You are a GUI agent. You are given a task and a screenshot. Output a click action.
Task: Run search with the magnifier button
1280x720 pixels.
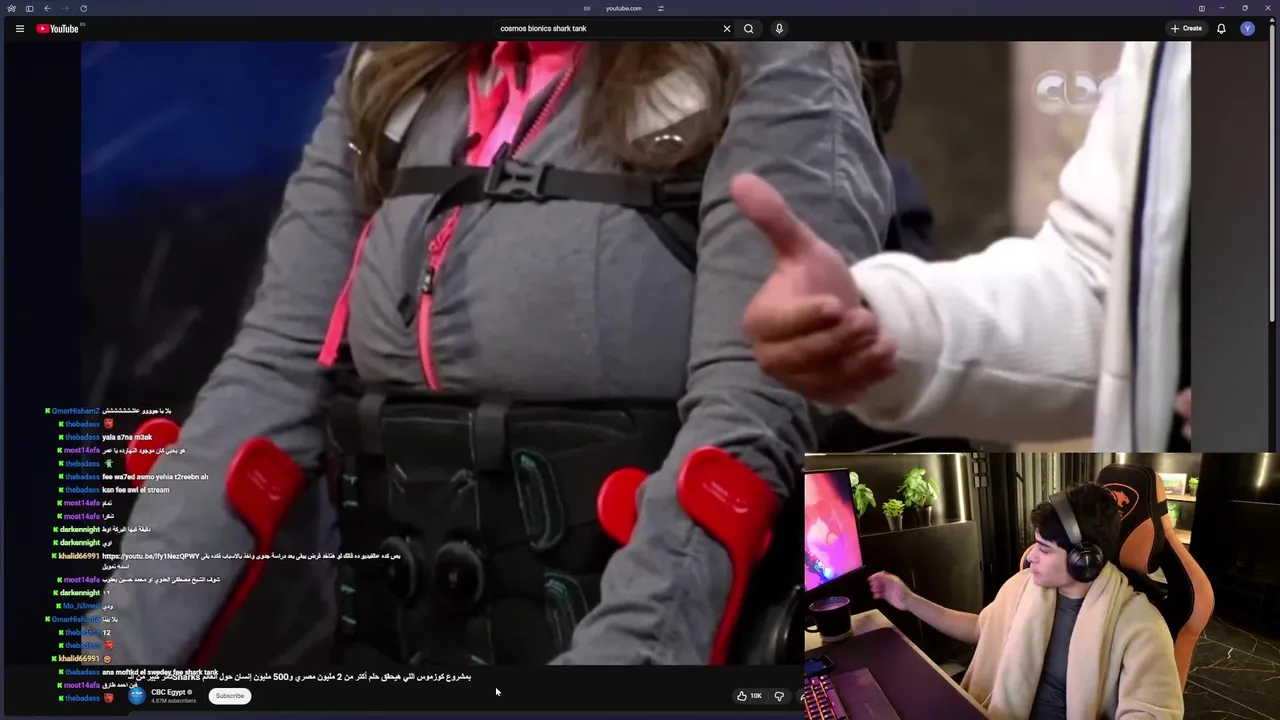click(x=748, y=29)
